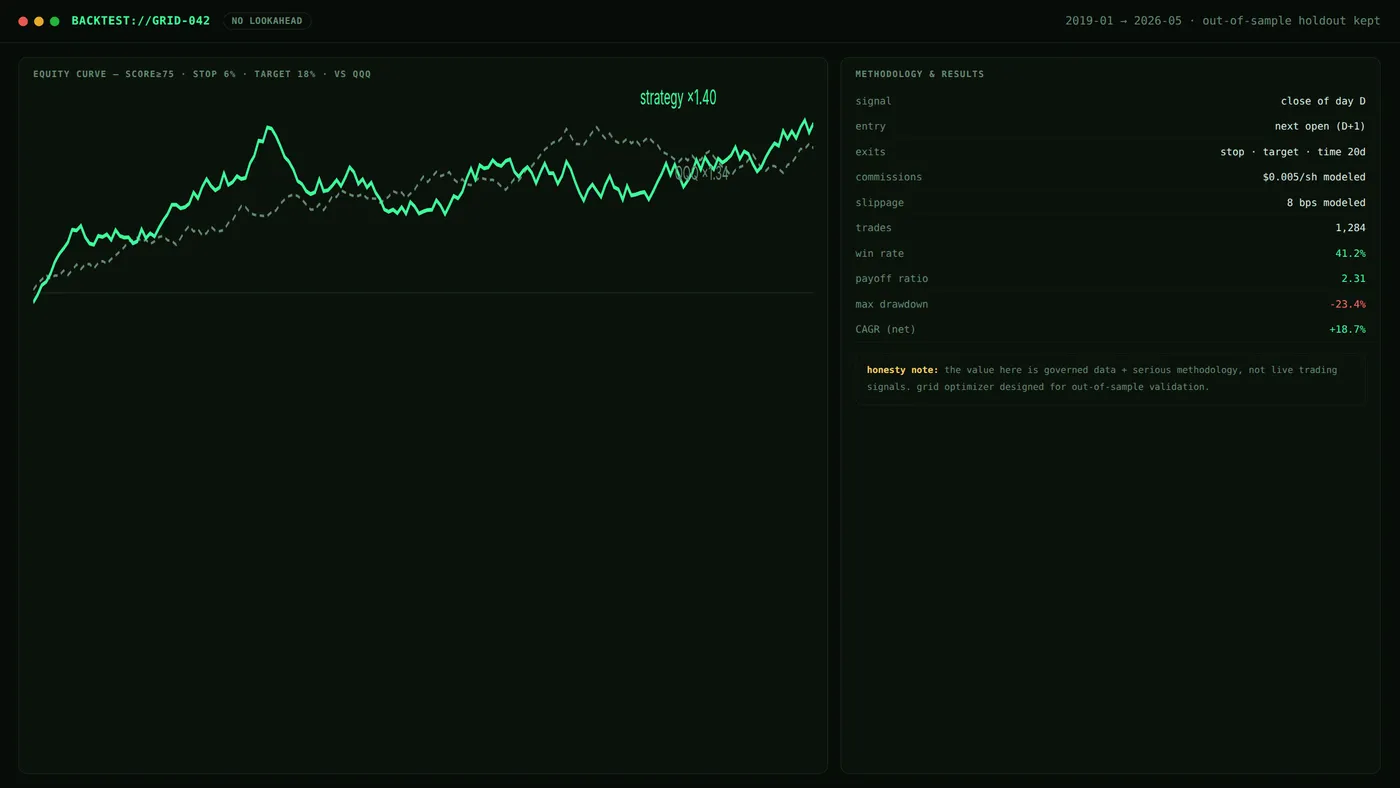Click the signal row label
This screenshot has height=788, width=1400.
tap(873, 101)
